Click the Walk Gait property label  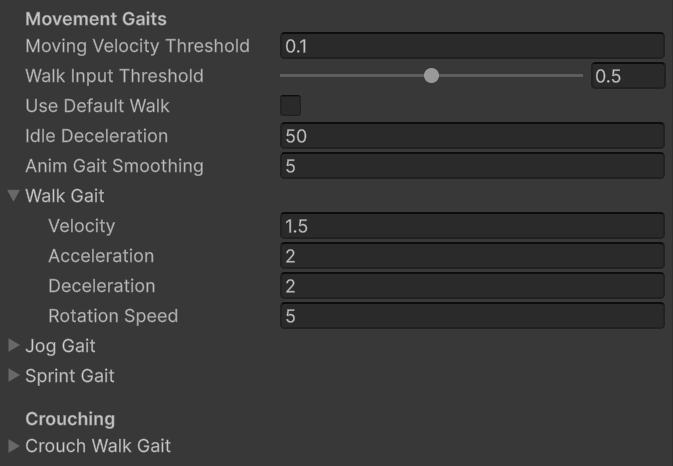[65, 196]
